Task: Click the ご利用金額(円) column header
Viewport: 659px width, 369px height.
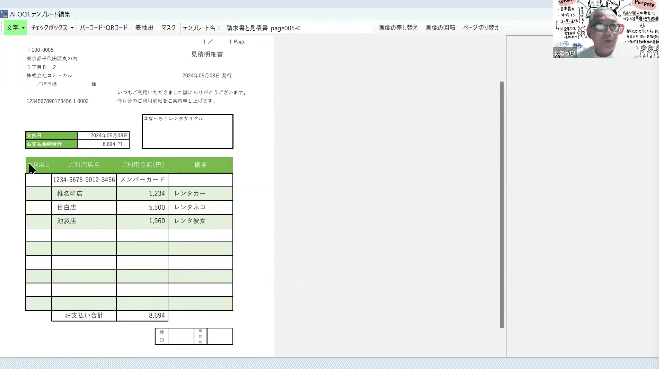Action: click(x=142, y=165)
